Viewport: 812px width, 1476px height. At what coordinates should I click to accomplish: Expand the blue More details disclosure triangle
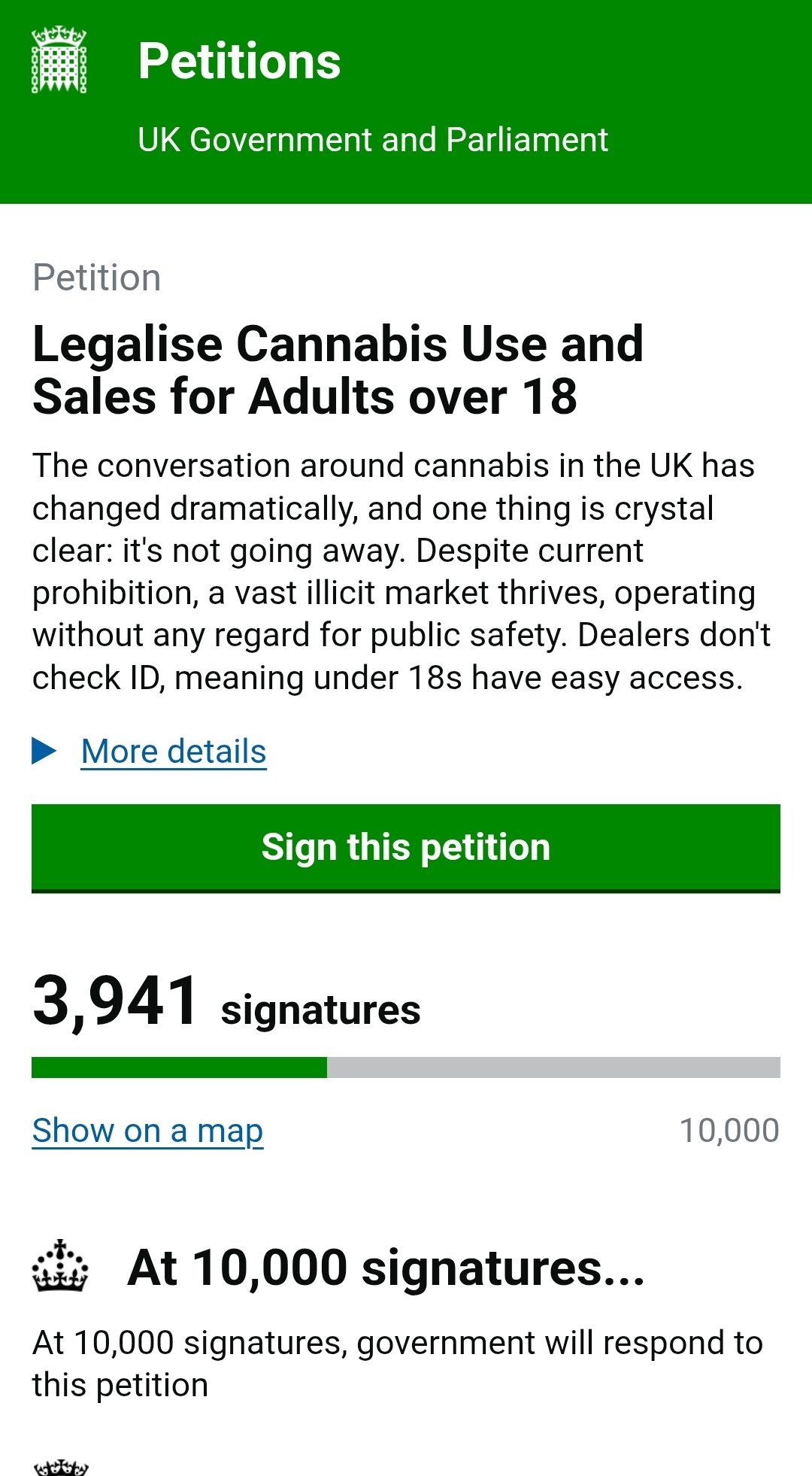pos(44,751)
